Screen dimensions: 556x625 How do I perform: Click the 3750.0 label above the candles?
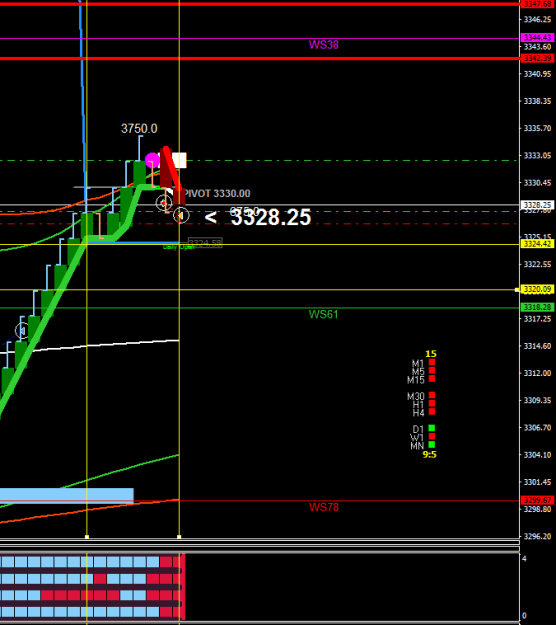139,128
